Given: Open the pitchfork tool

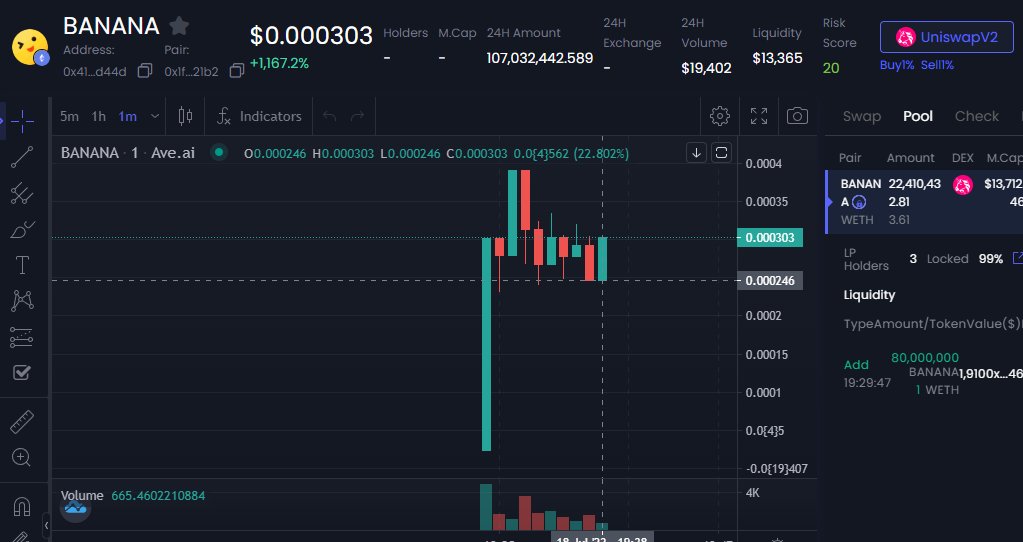Looking at the screenshot, I should (x=22, y=193).
